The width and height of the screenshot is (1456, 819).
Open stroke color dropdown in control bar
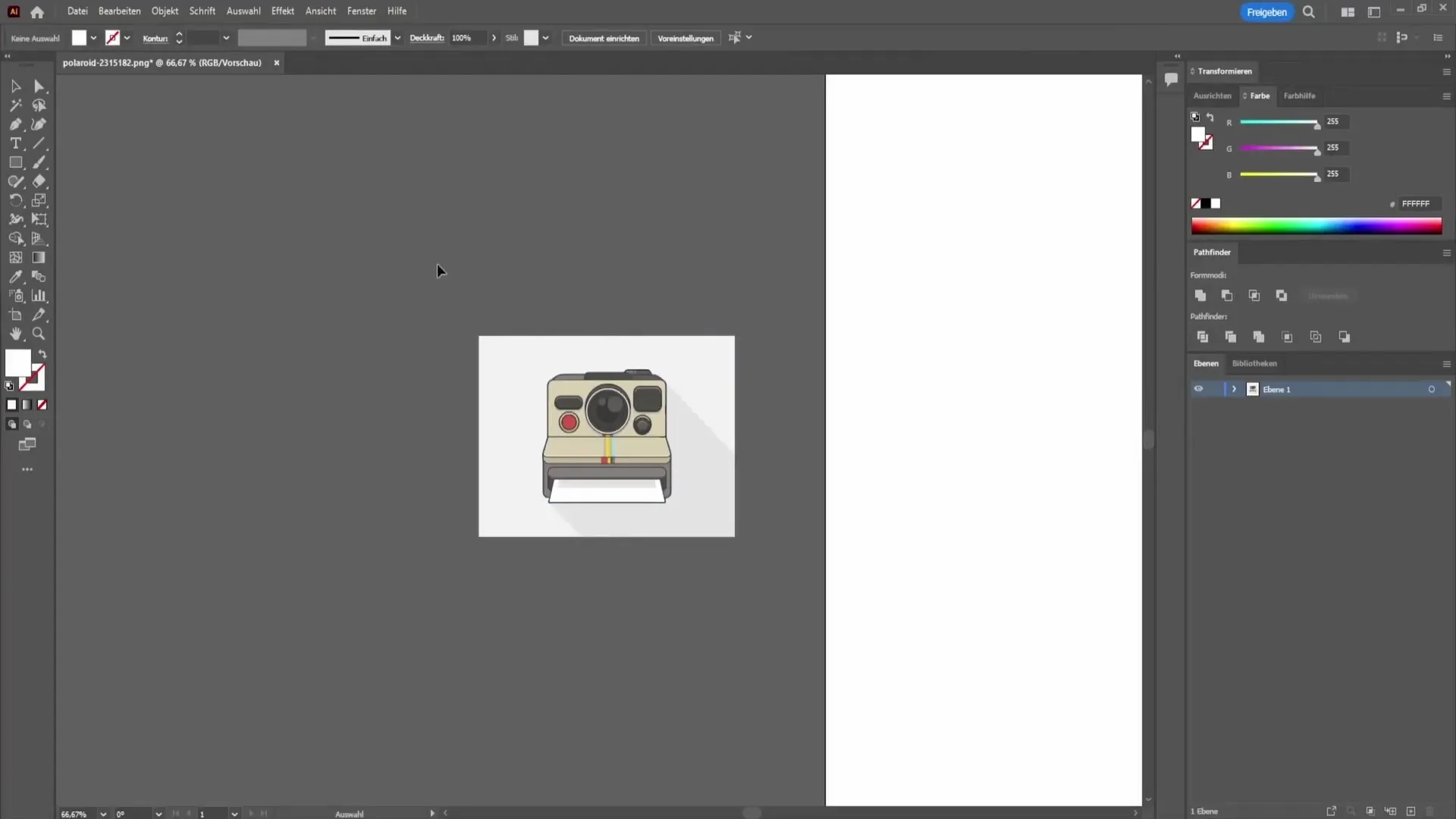[127, 38]
